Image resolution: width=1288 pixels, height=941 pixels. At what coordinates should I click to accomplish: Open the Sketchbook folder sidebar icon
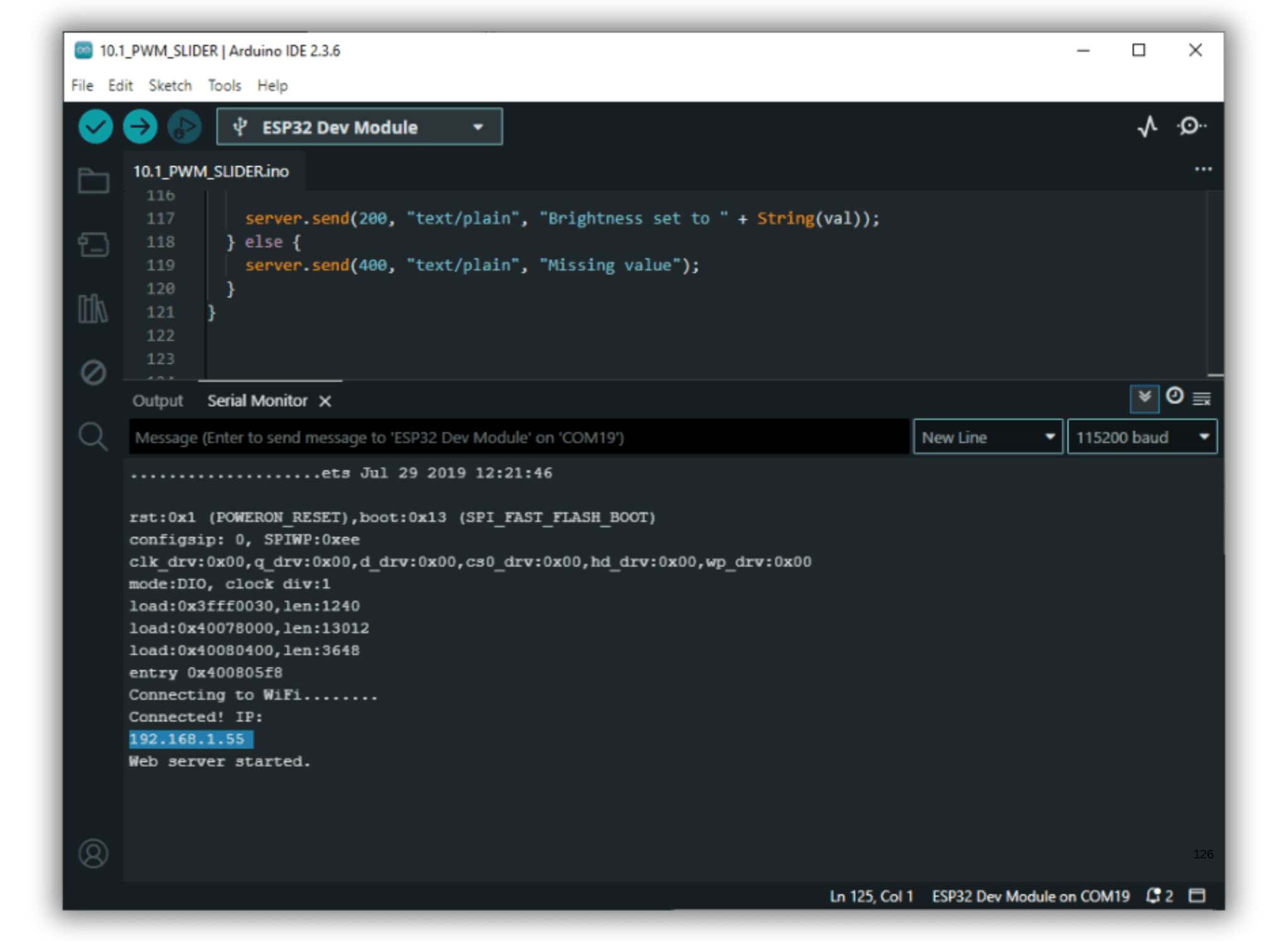point(93,181)
